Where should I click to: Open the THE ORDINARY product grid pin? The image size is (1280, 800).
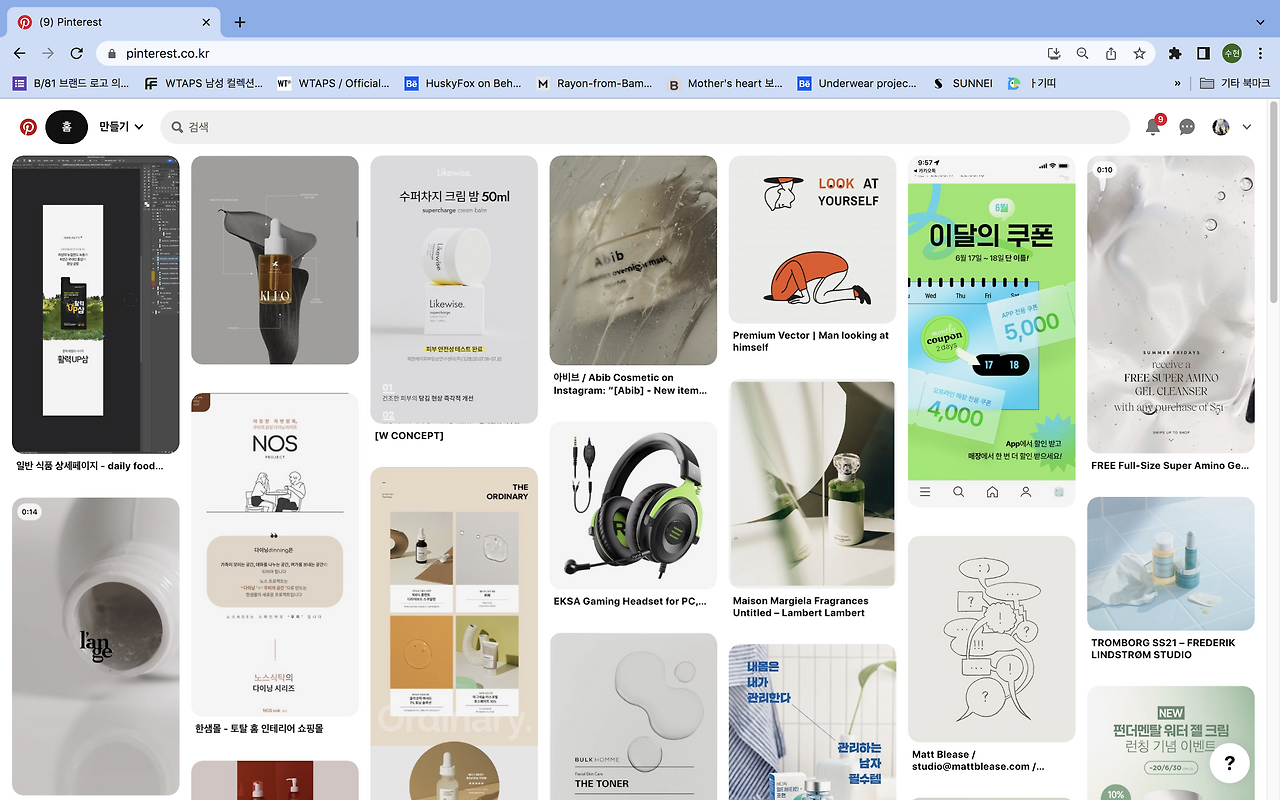coord(454,633)
